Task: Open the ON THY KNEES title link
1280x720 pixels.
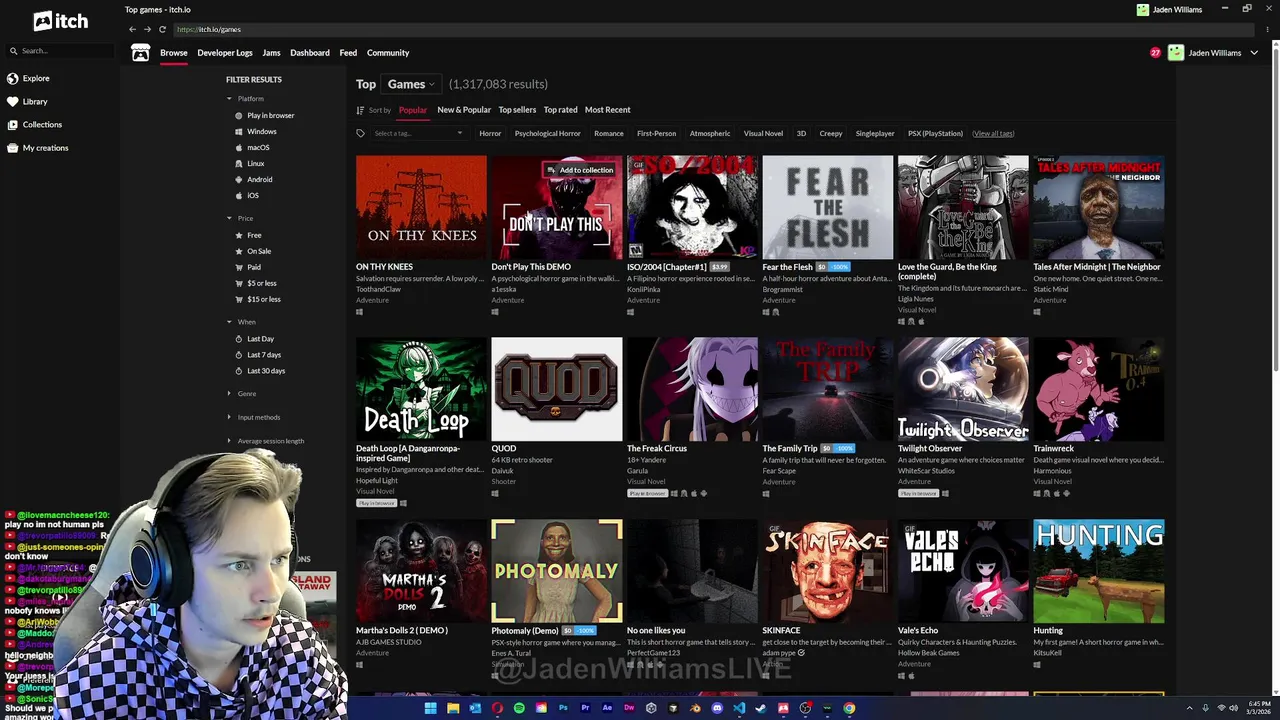Action: pos(384,267)
